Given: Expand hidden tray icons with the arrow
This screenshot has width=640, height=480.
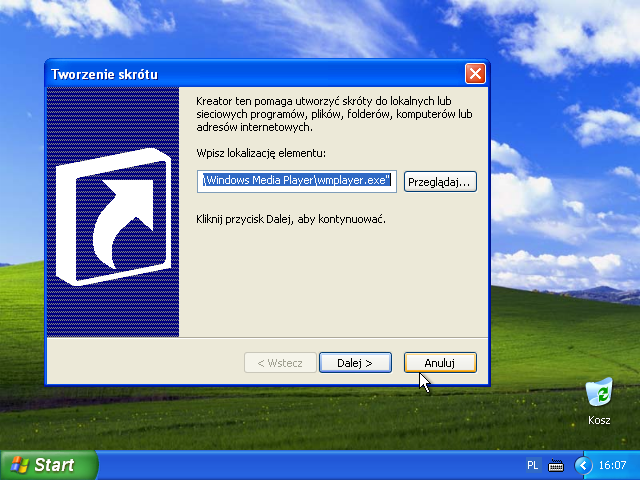Looking at the screenshot, I should [x=582, y=465].
